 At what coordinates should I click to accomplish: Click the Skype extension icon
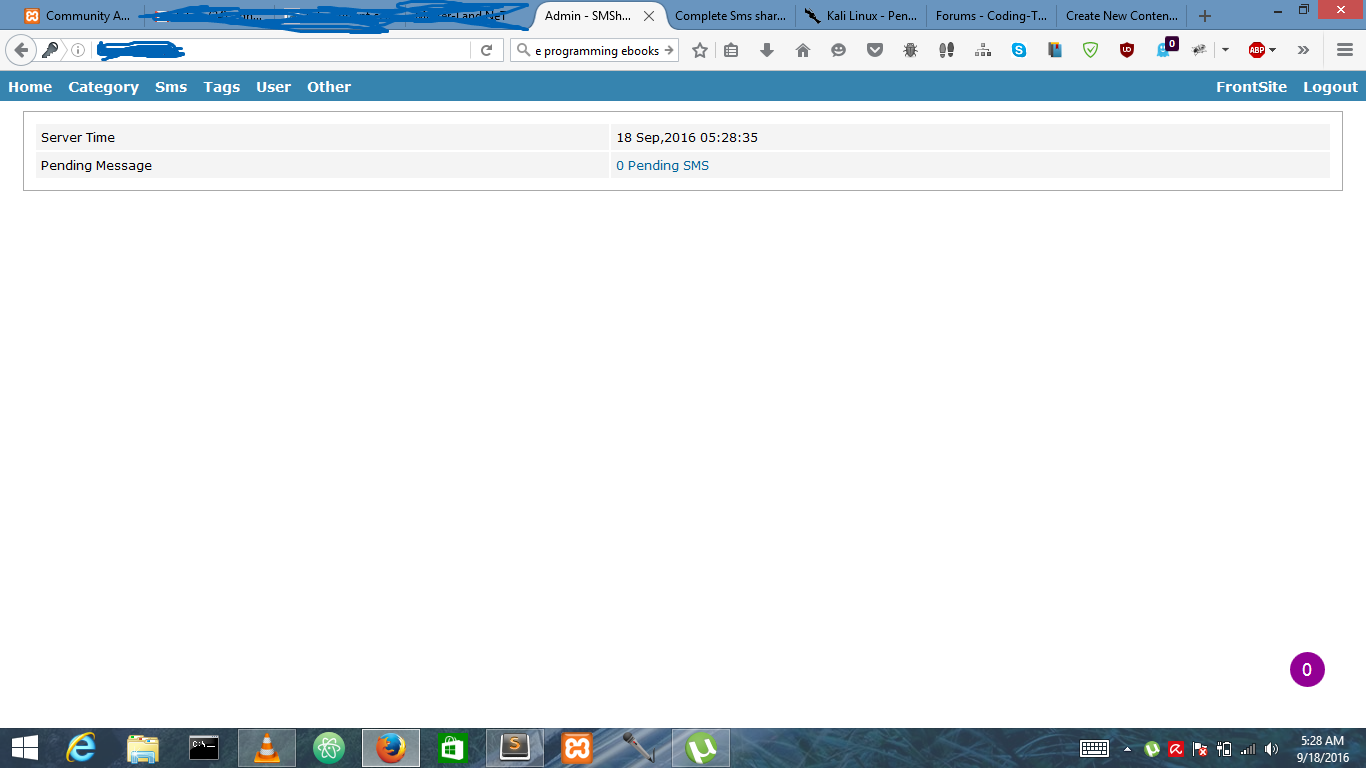coord(1019,50)
